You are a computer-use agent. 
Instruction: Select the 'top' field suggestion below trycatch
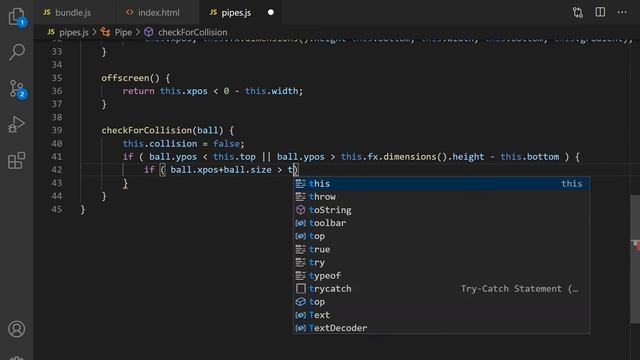pos(442,302)
